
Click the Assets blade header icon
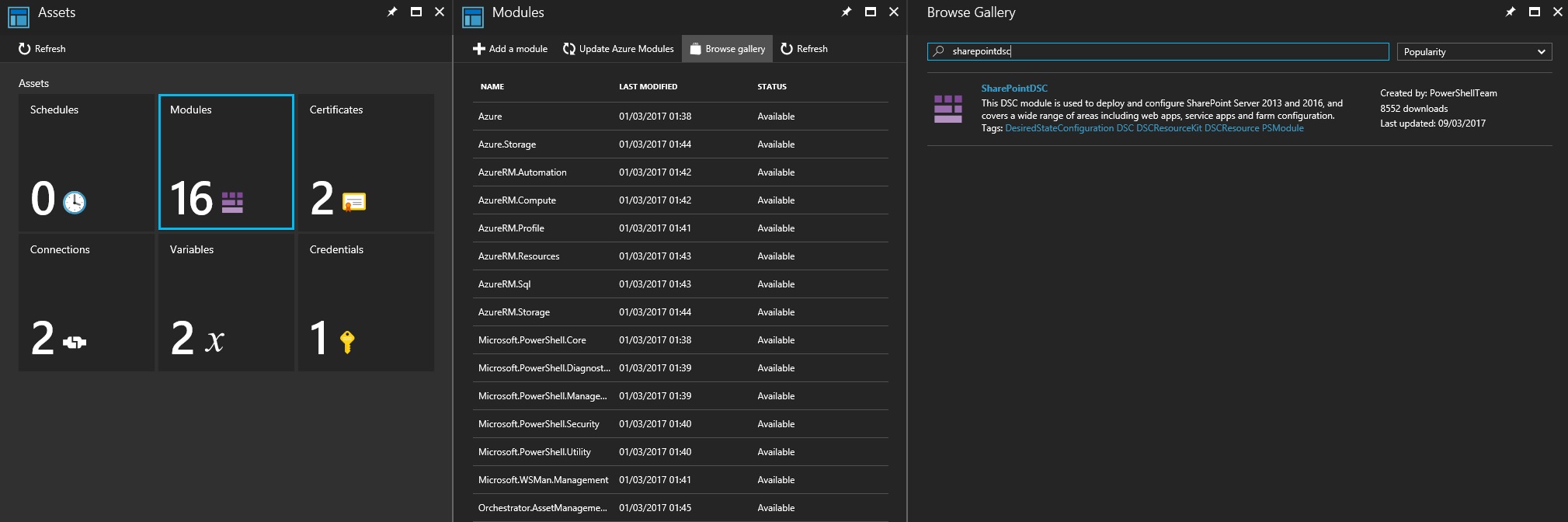tap(18, 16)
